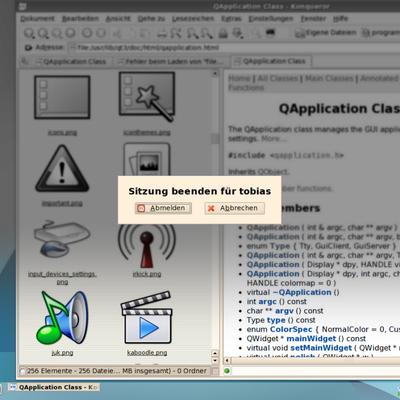400x400 pixels.
Task: Click the clear address icon beside Adresse
Action: 28,48
